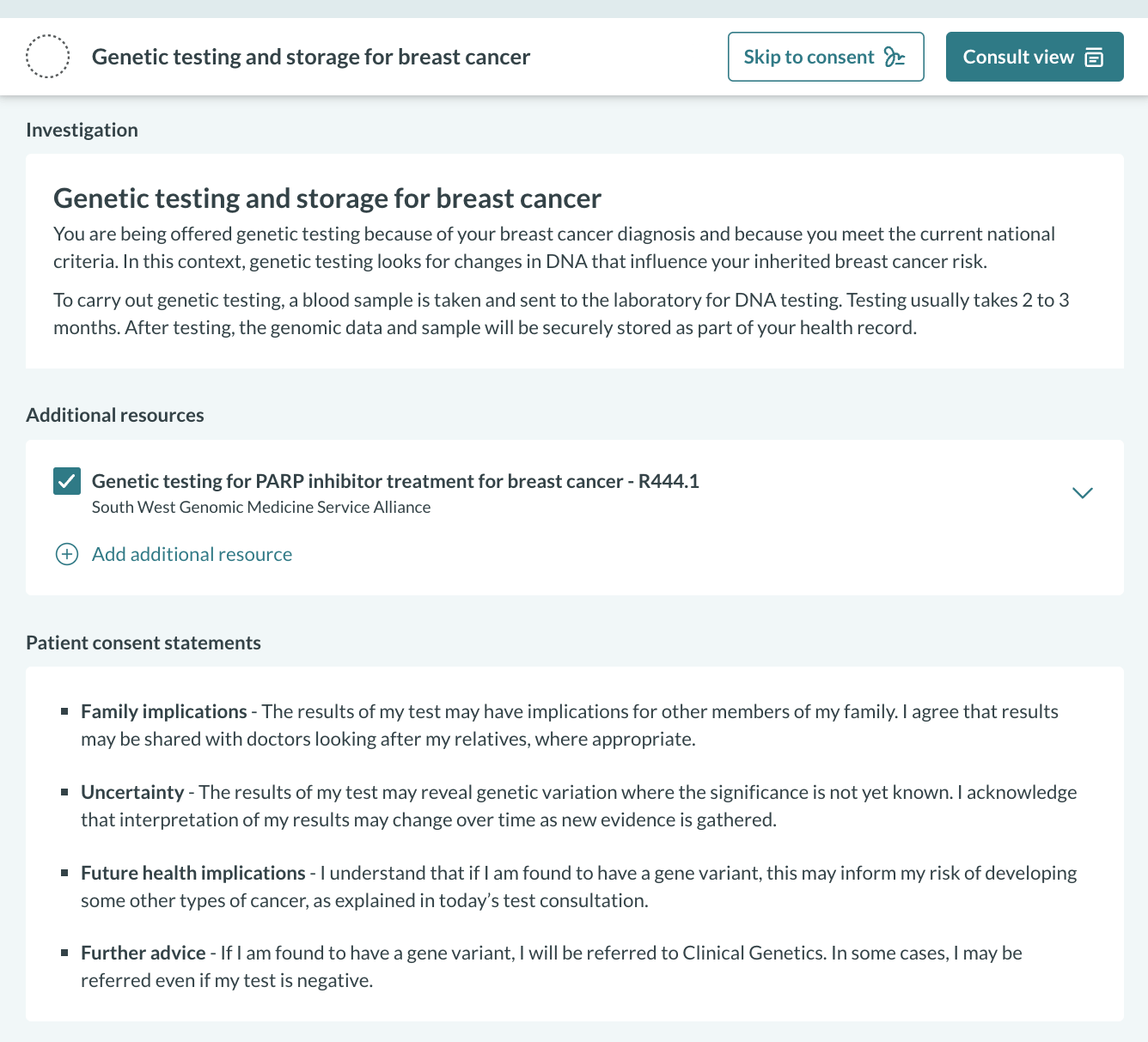Select Add additional resource
Screen dimensions: 1148x1042
pyautogui.click(x=192, y=554)
